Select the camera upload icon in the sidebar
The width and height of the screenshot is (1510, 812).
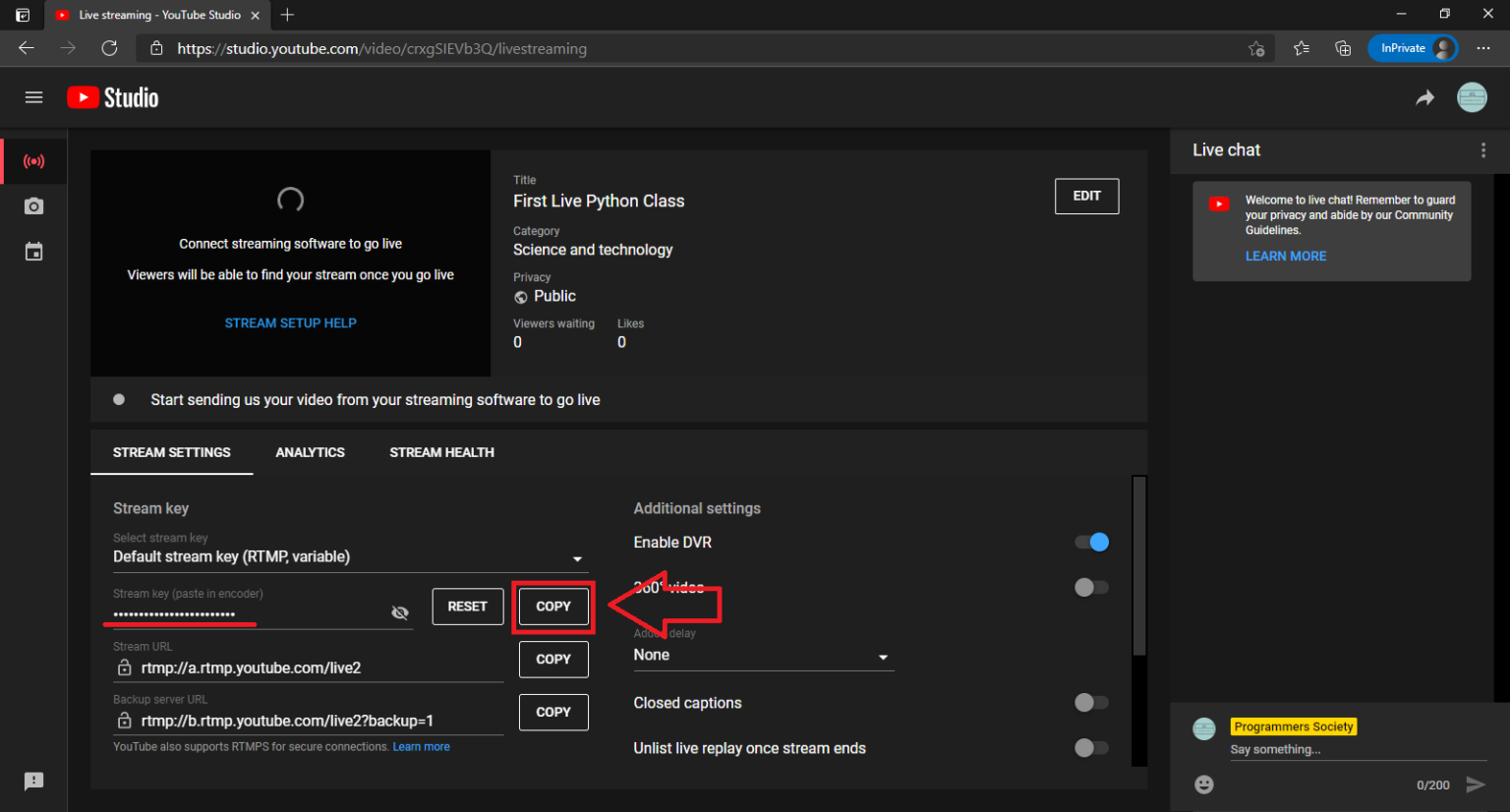(x=33, y=206)
